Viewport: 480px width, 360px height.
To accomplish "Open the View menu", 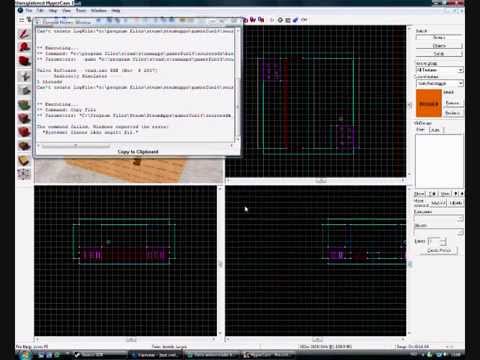I will pos(66,11).
